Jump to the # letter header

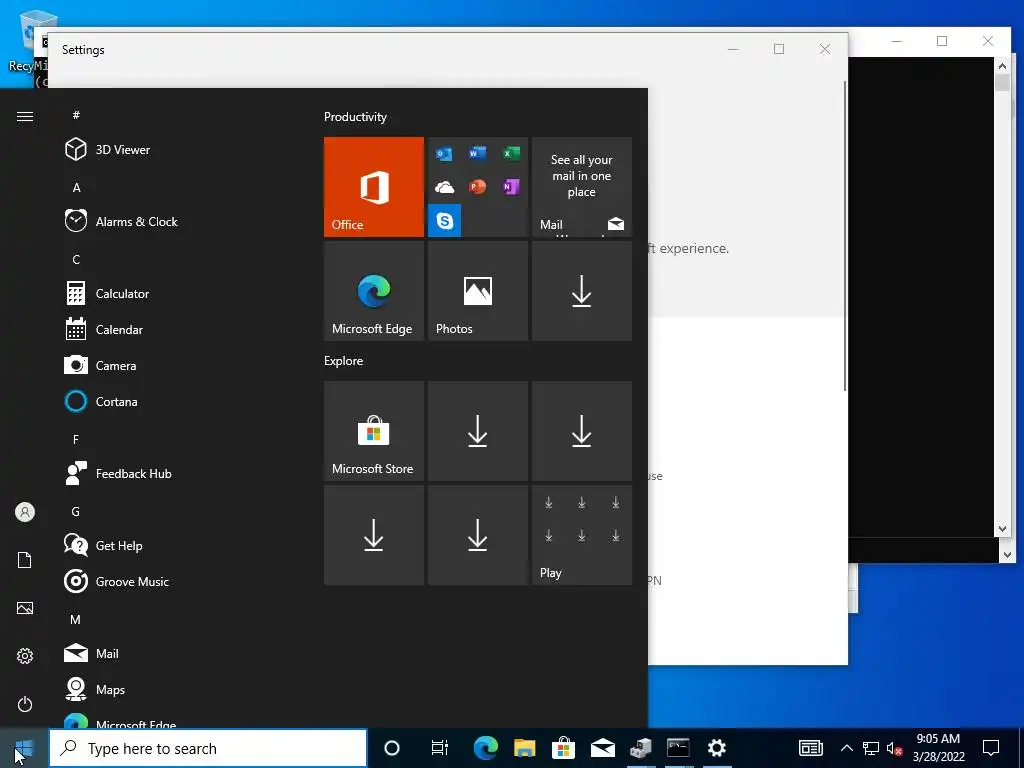[76, 115]
